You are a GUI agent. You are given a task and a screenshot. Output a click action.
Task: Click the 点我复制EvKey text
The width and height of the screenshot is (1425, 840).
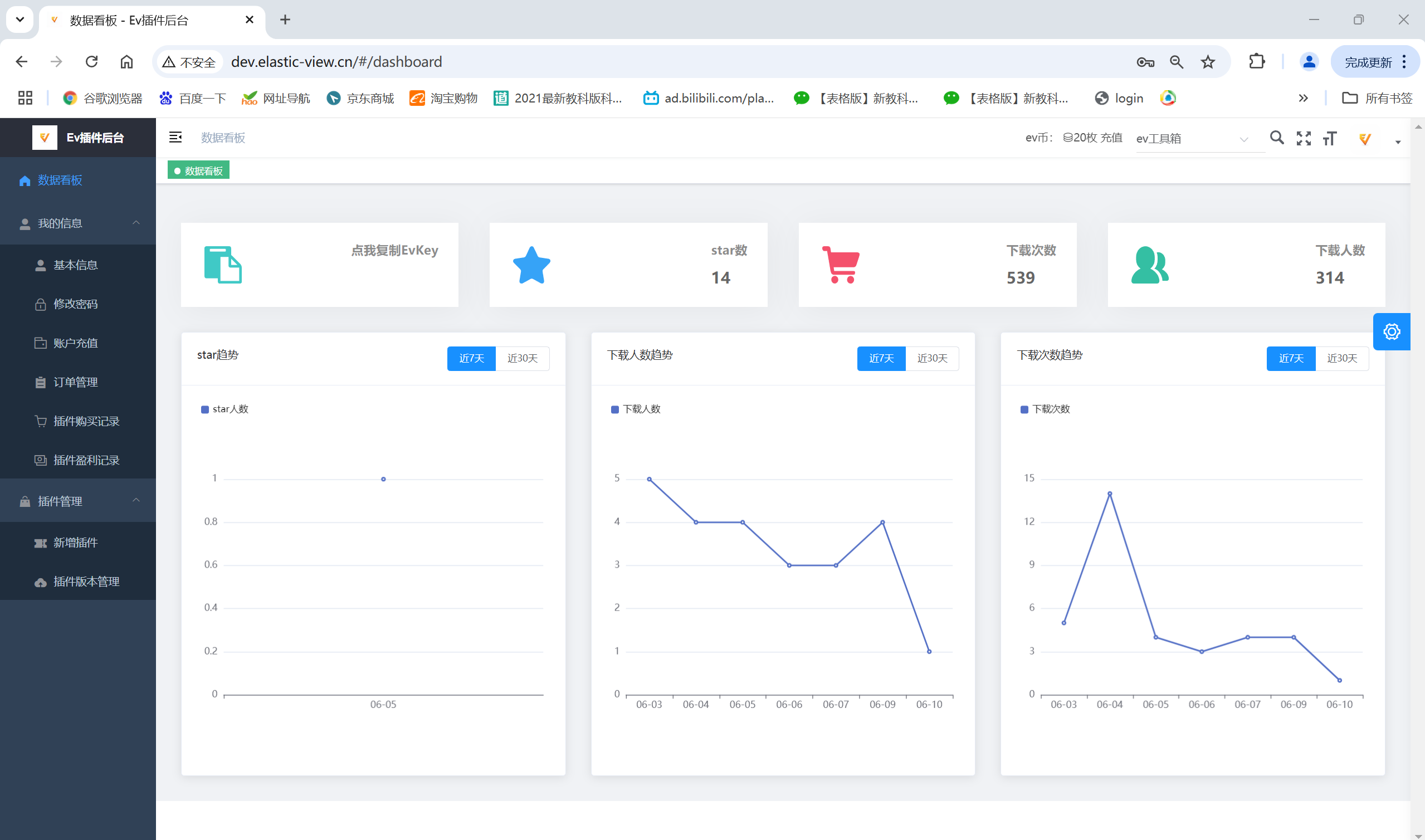394,250
